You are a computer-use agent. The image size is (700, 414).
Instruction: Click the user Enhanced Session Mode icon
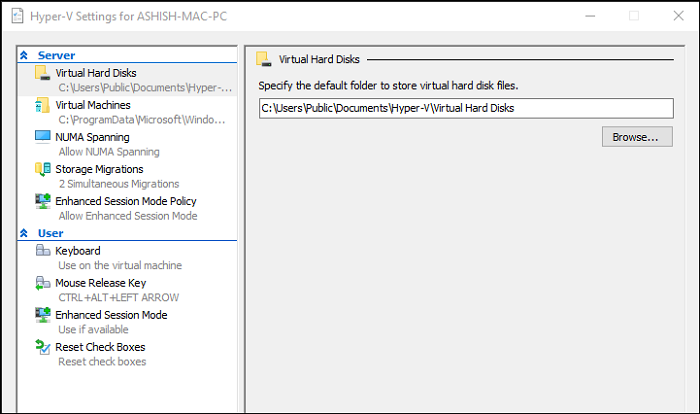43,315
